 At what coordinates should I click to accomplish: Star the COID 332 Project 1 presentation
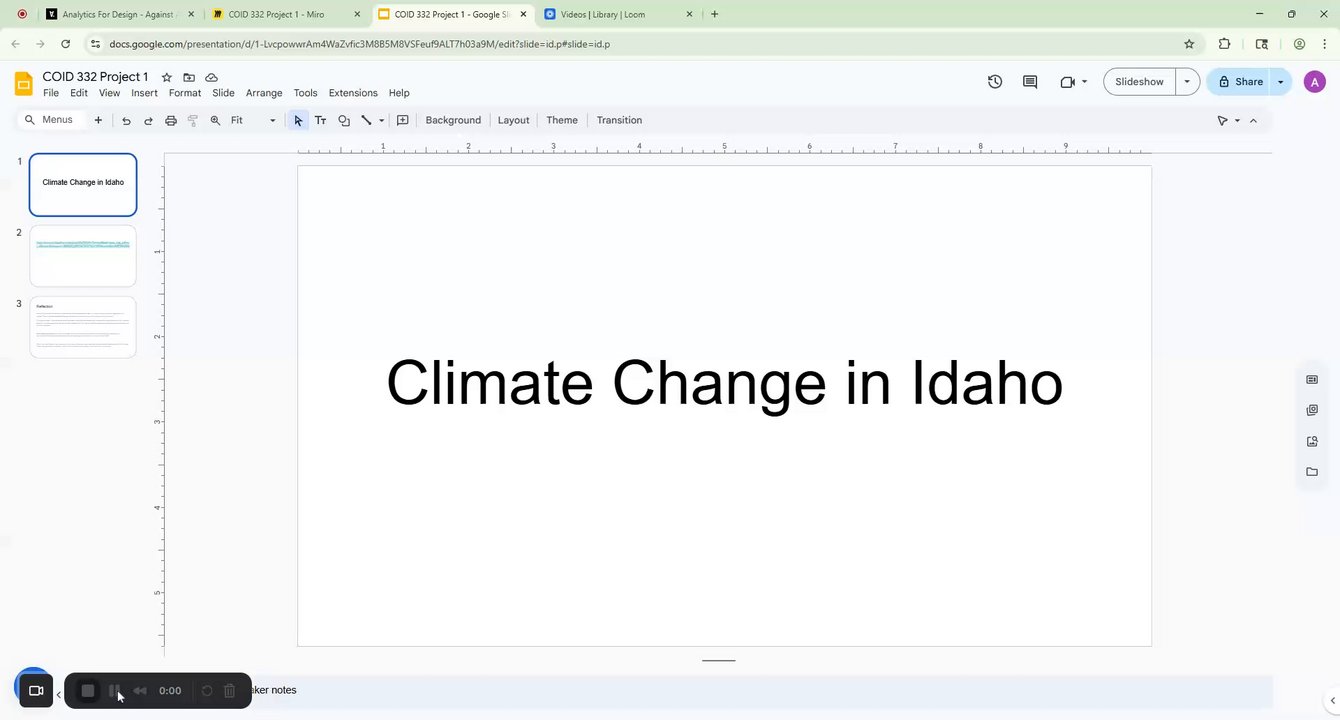tap(167, 77)
